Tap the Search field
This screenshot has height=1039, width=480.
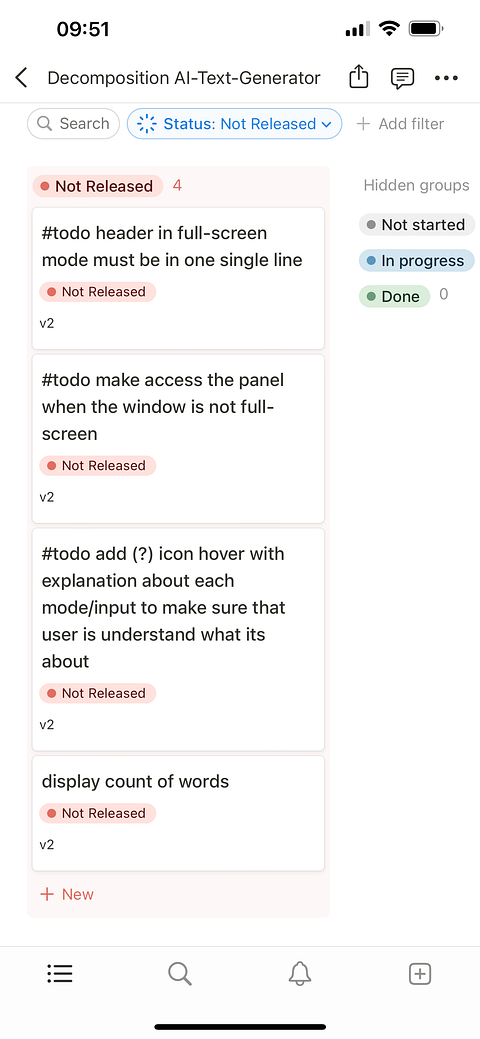click(x=73, y=124)
